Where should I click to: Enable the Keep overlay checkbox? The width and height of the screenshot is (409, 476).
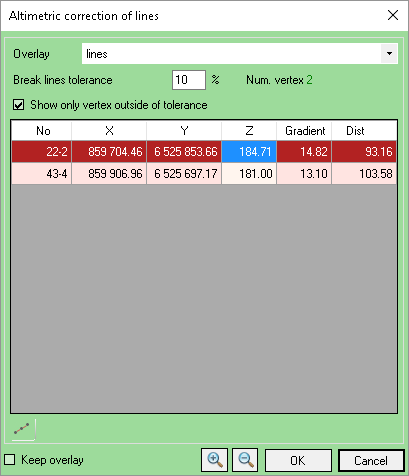pyautogui.click(x=10, y=460)
